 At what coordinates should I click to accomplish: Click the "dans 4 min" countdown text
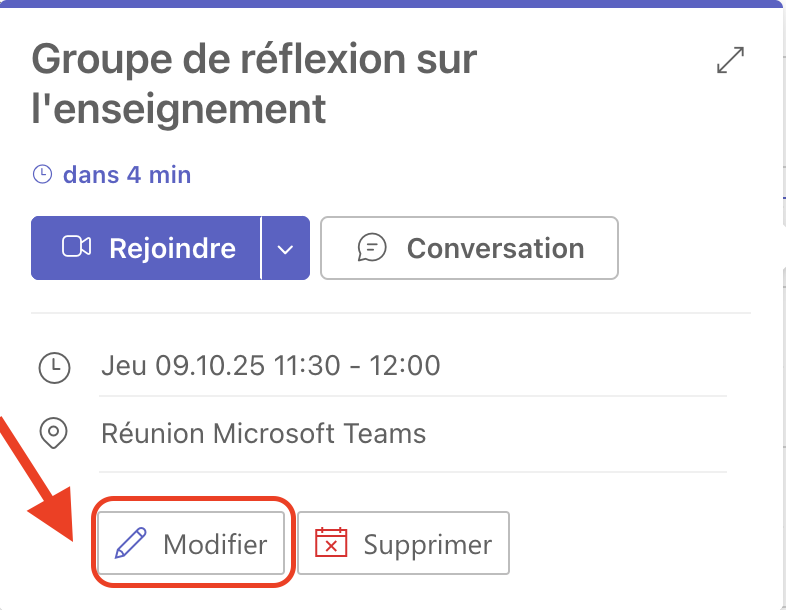(127, 175)
